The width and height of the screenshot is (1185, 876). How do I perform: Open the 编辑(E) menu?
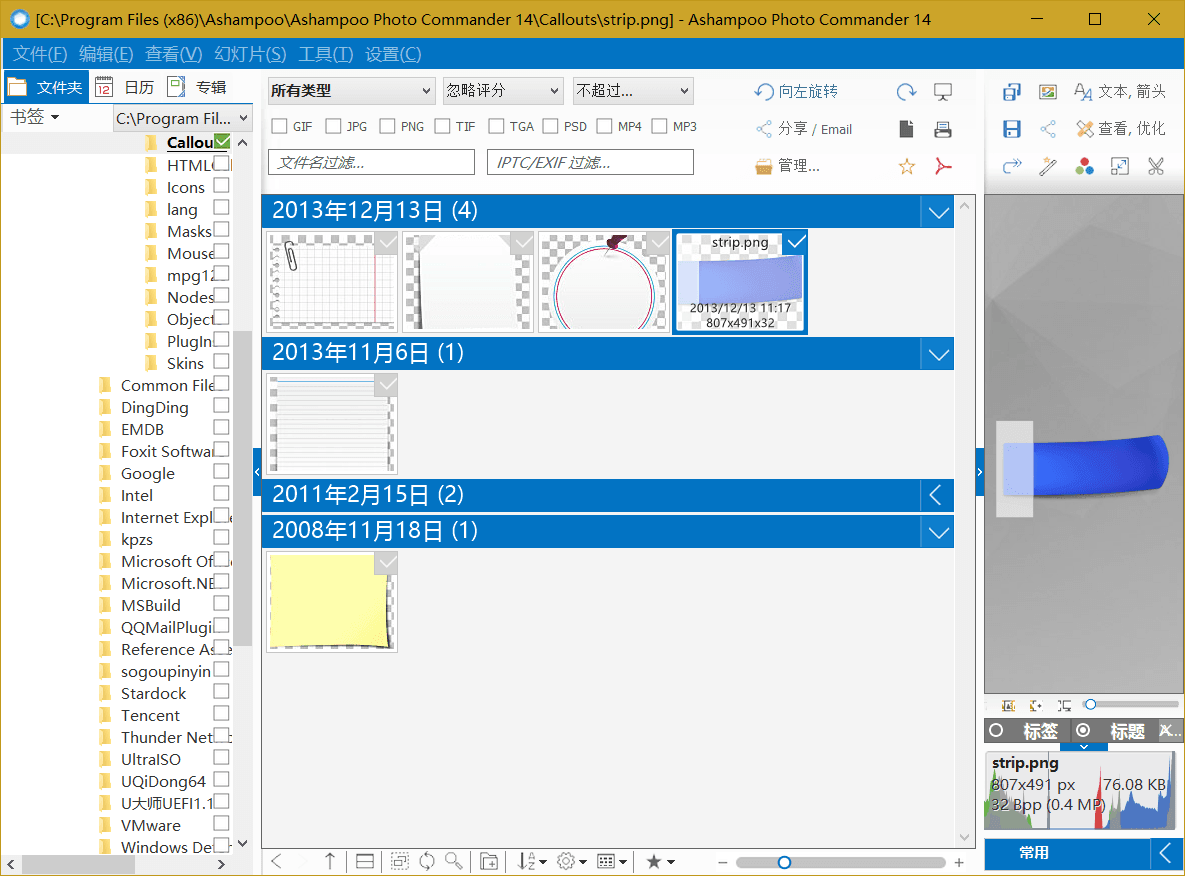(106, 54)
